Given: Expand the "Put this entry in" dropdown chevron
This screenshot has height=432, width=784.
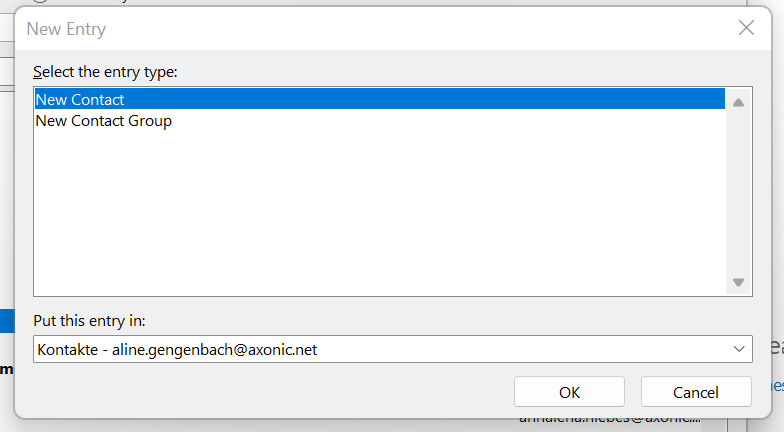Looking at the screenshot, I should [x=740, y=349].
